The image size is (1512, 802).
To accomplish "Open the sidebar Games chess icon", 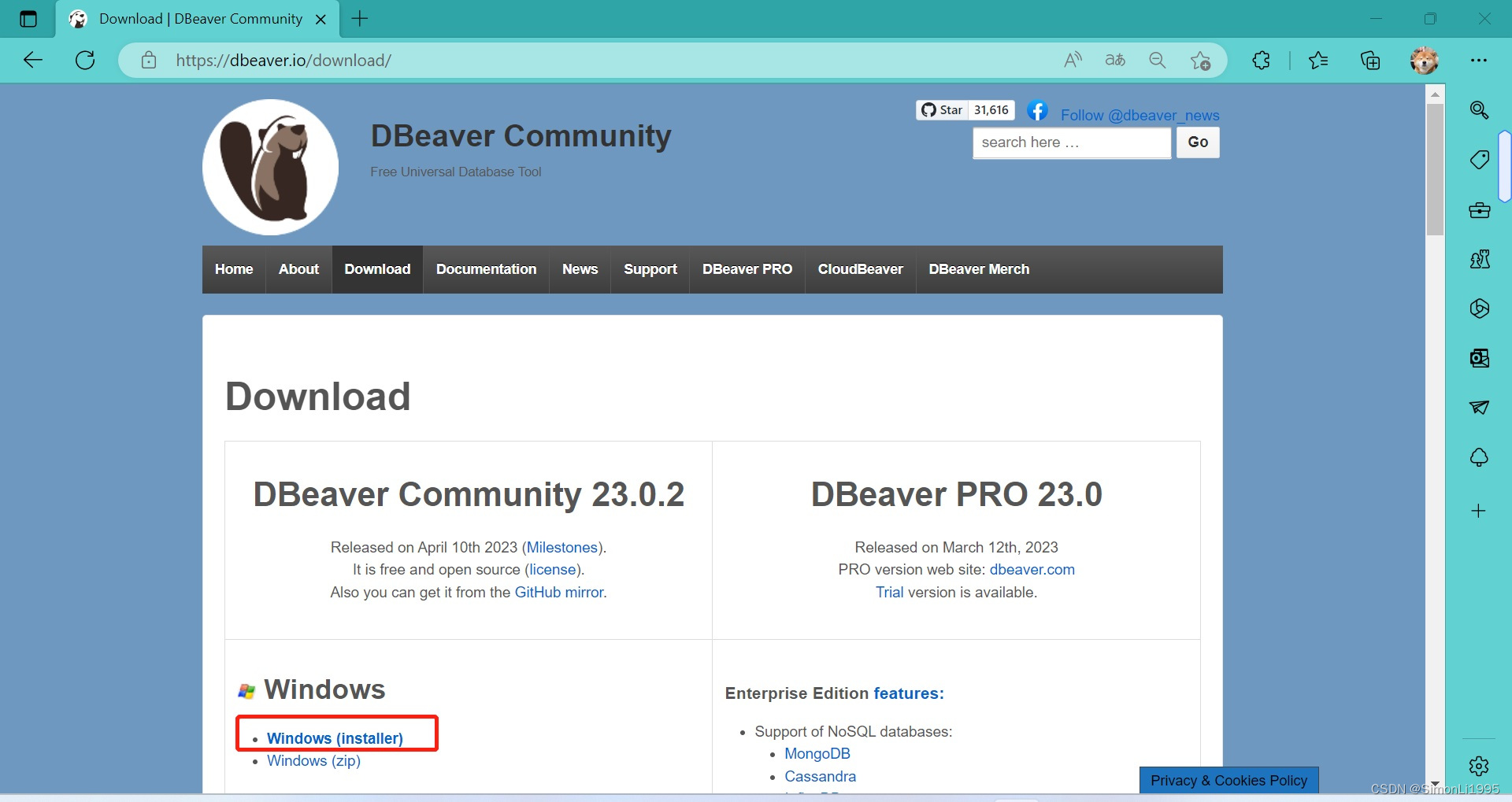I will [1479, 259].
